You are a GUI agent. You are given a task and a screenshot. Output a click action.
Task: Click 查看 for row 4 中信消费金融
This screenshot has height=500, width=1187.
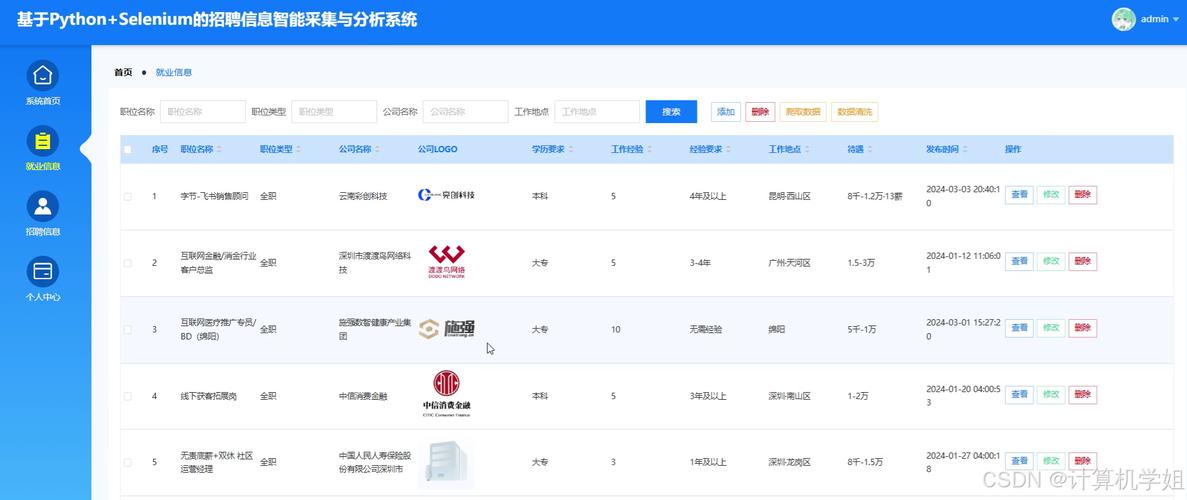click(x=1019, y=395)
